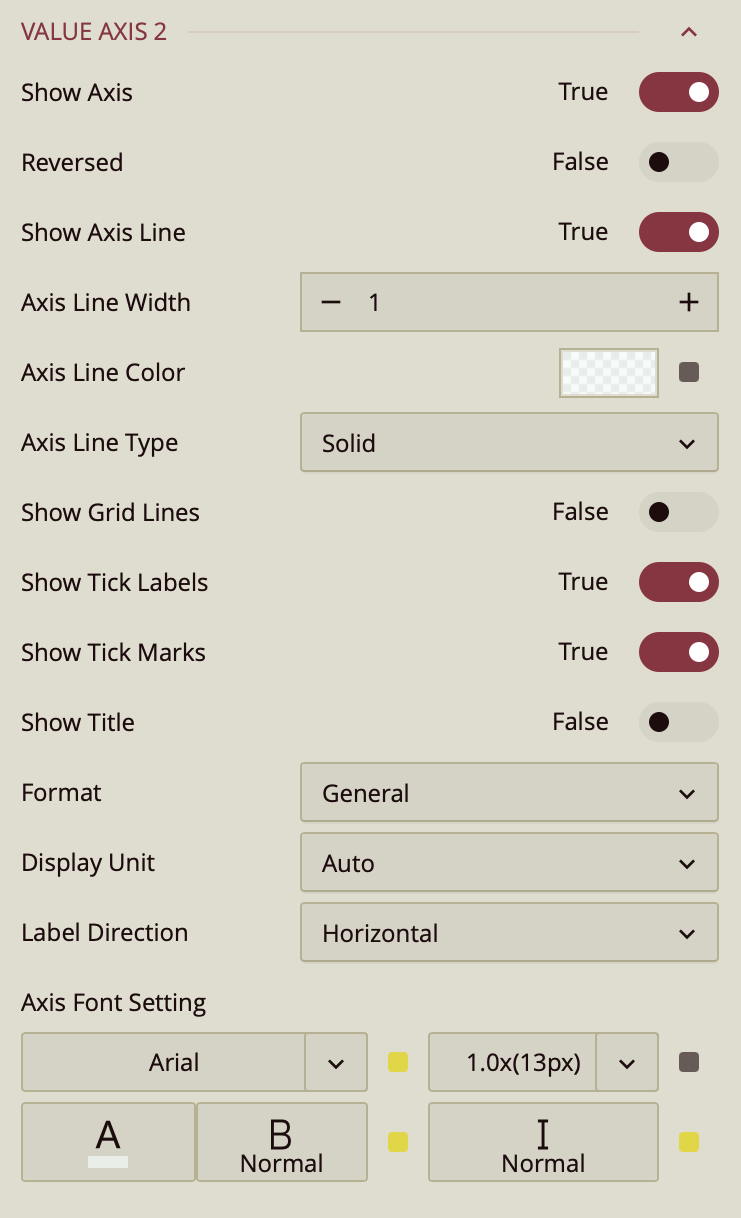Open the Format dropdown showing General
The image size is (741, 1218).
point(509,792)
